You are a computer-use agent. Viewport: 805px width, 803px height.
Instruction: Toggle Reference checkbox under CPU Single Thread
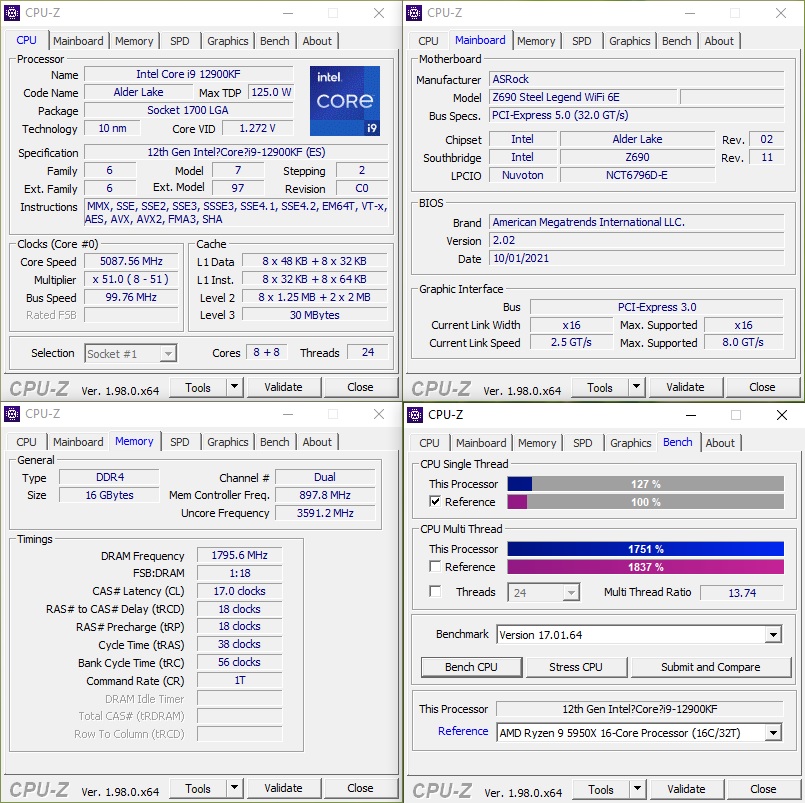click(435, 502)
